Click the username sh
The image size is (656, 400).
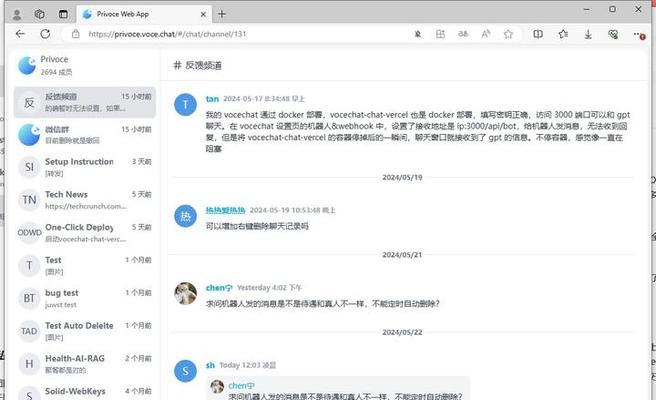[x=210, y=365]
